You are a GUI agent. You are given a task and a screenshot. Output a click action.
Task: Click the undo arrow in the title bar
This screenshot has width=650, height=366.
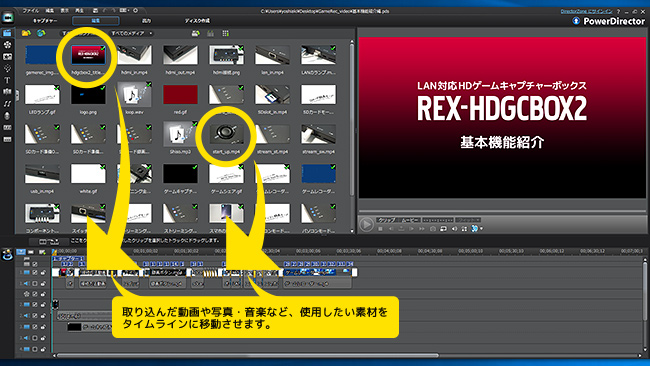(104, 11)
